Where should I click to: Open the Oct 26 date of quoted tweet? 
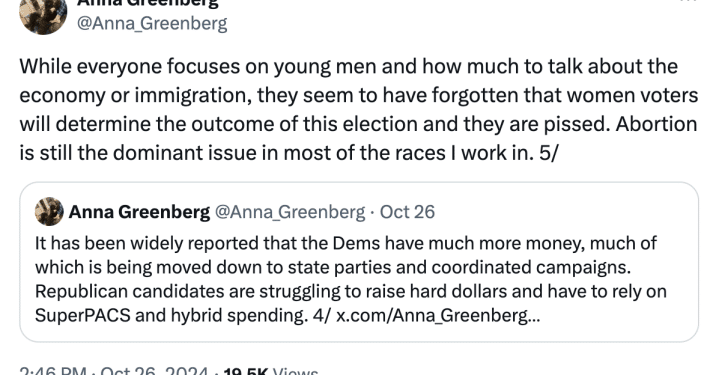click(x=407, y=212)
